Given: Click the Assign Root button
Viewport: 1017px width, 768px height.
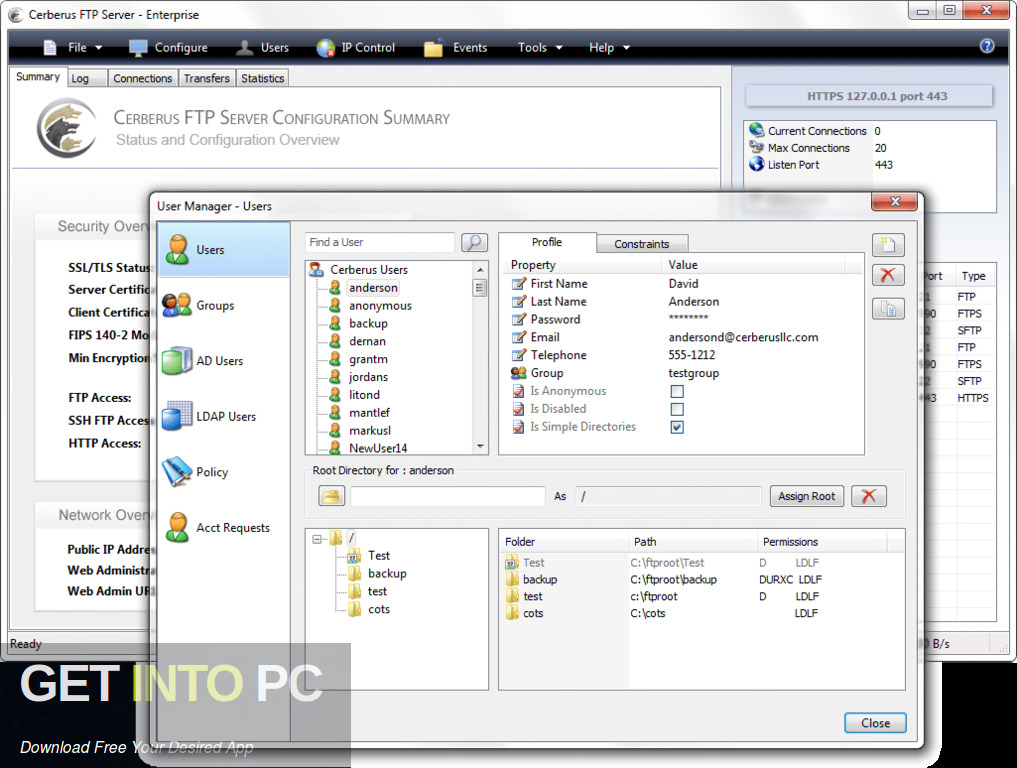Looking at the screenshot, I should 807,496.
